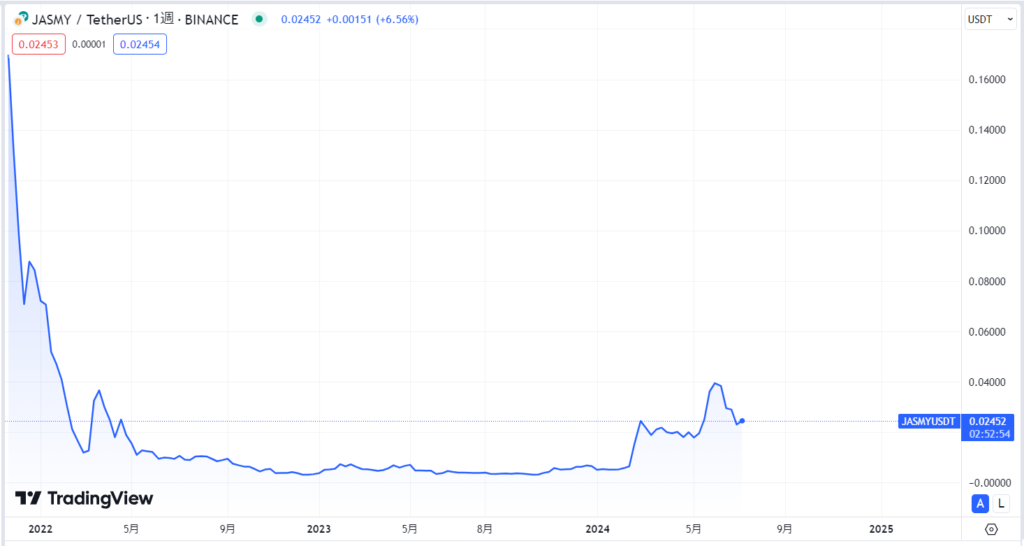Click the 0.08000 price axis label

(987, 281)
